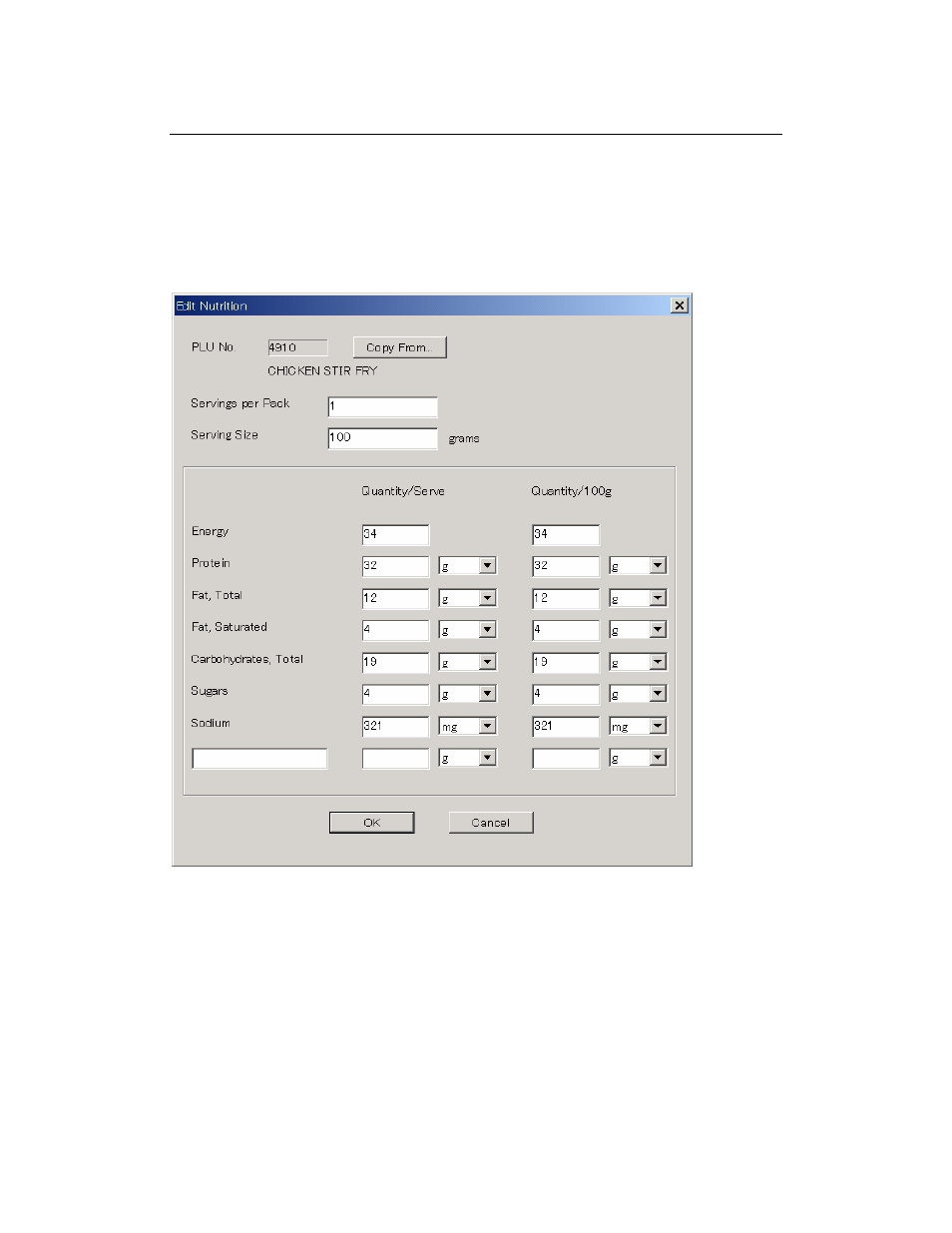Edit Fat, Saturated Quantity/Serve value

pos(395,630)
